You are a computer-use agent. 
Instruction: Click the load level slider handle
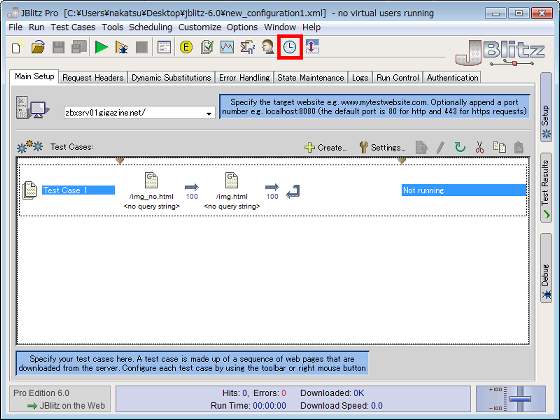520,399
